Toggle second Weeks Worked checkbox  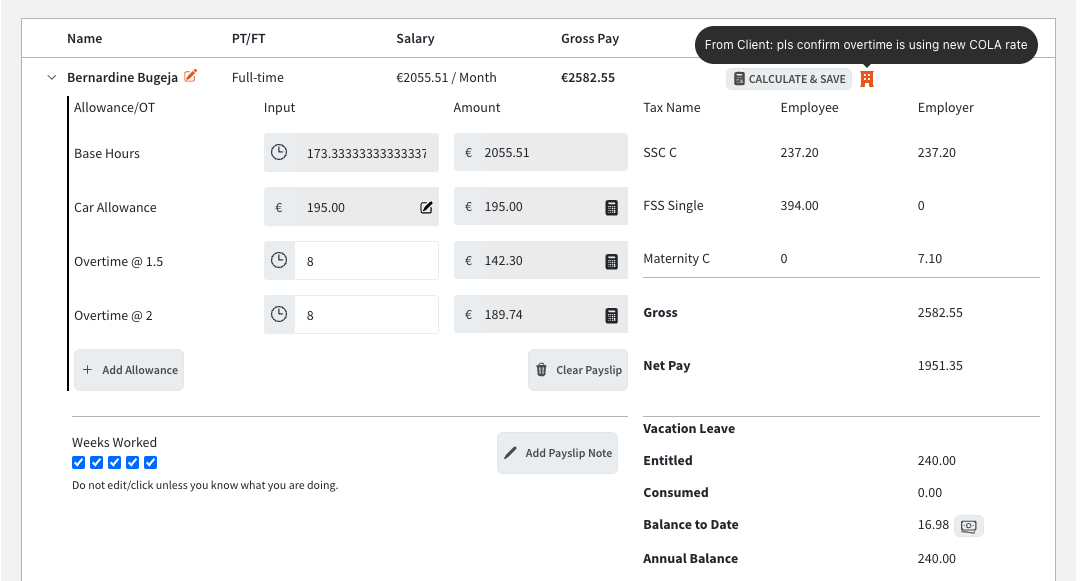click(x=96, y=463)
